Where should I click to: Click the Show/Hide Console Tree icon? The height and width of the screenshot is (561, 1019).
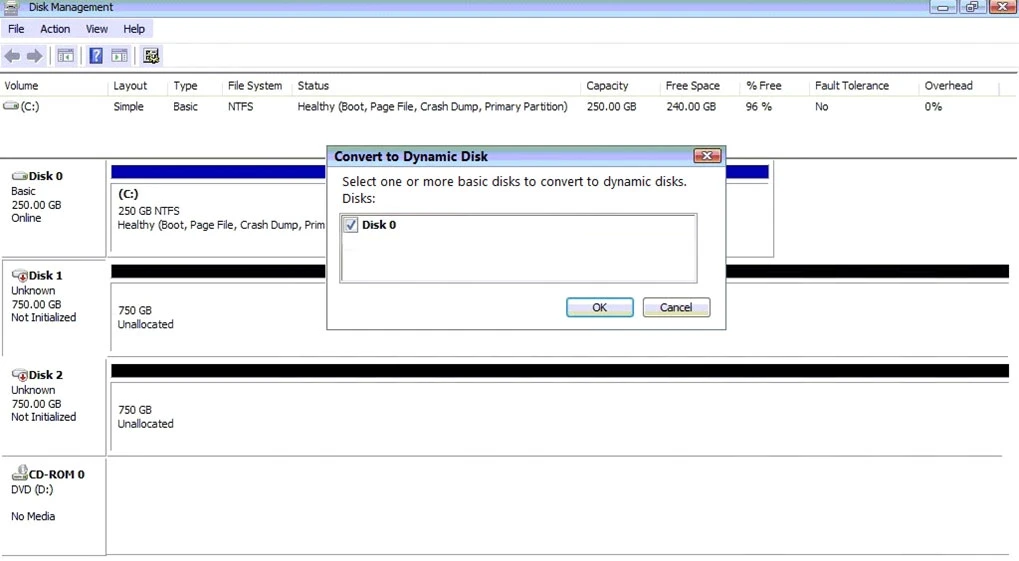click(x=65, y=56)
